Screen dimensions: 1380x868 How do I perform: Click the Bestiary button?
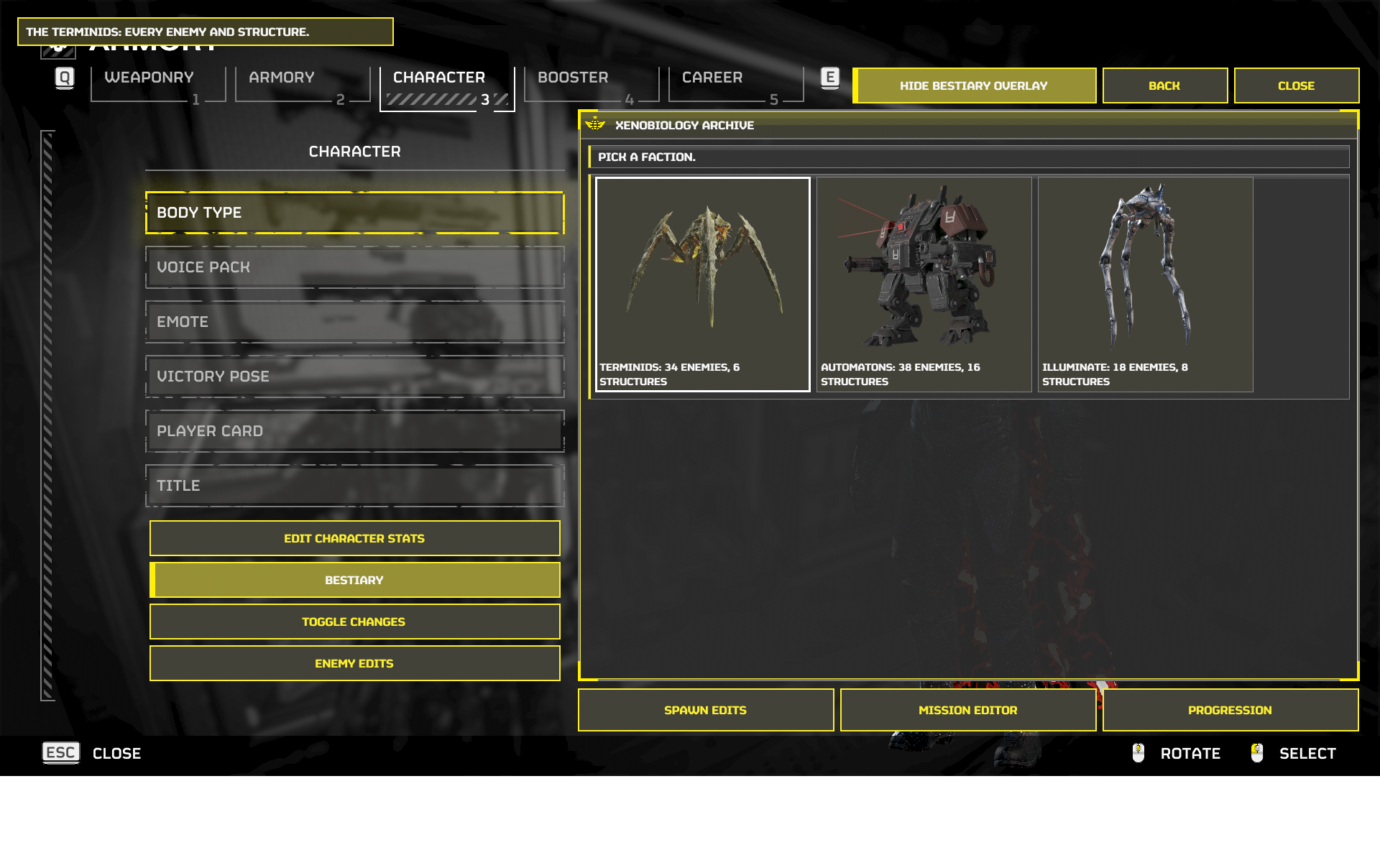point(355,580)
